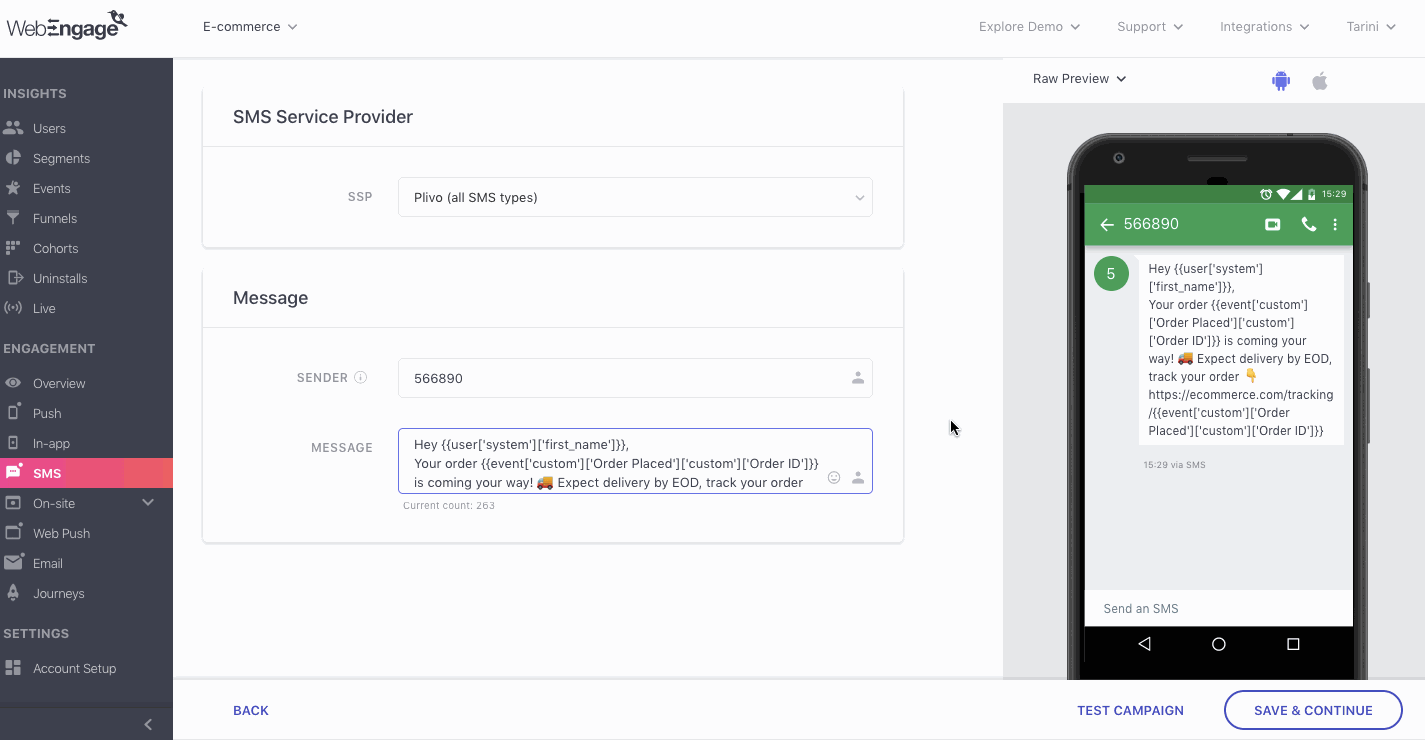Image resolution: width=1425 pixels, height=740 pixels.
Task: Click the green 5 avatar in preview
Action: (1111, 273)
